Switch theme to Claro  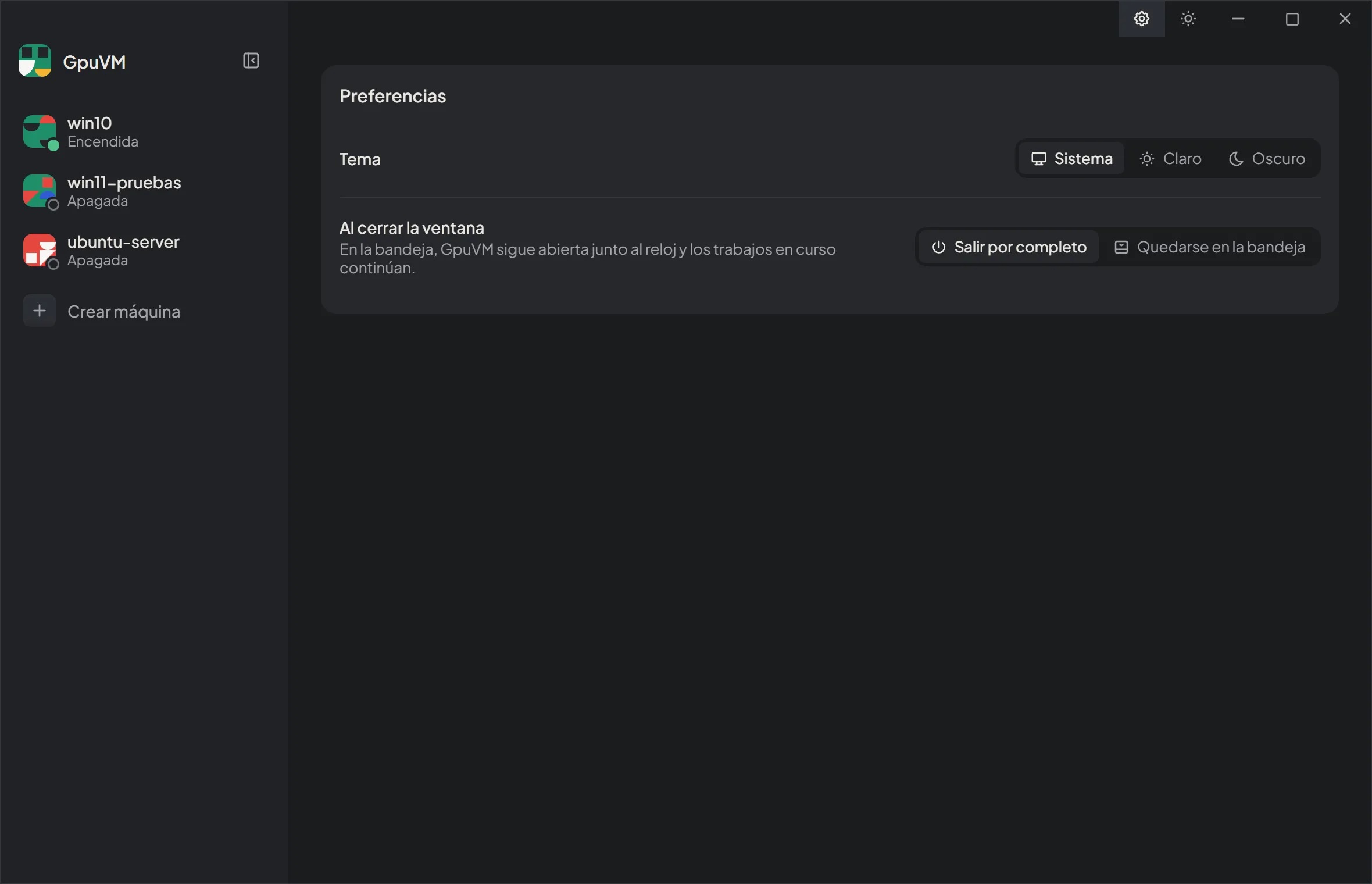click(x=1170, y=158)
